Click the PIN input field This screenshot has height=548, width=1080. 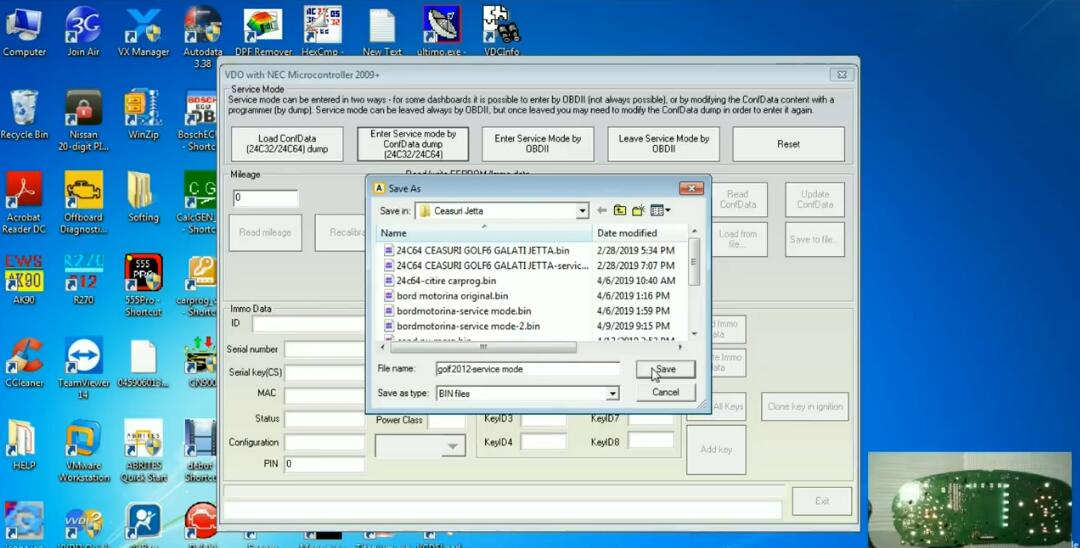(x=324, y=464)
